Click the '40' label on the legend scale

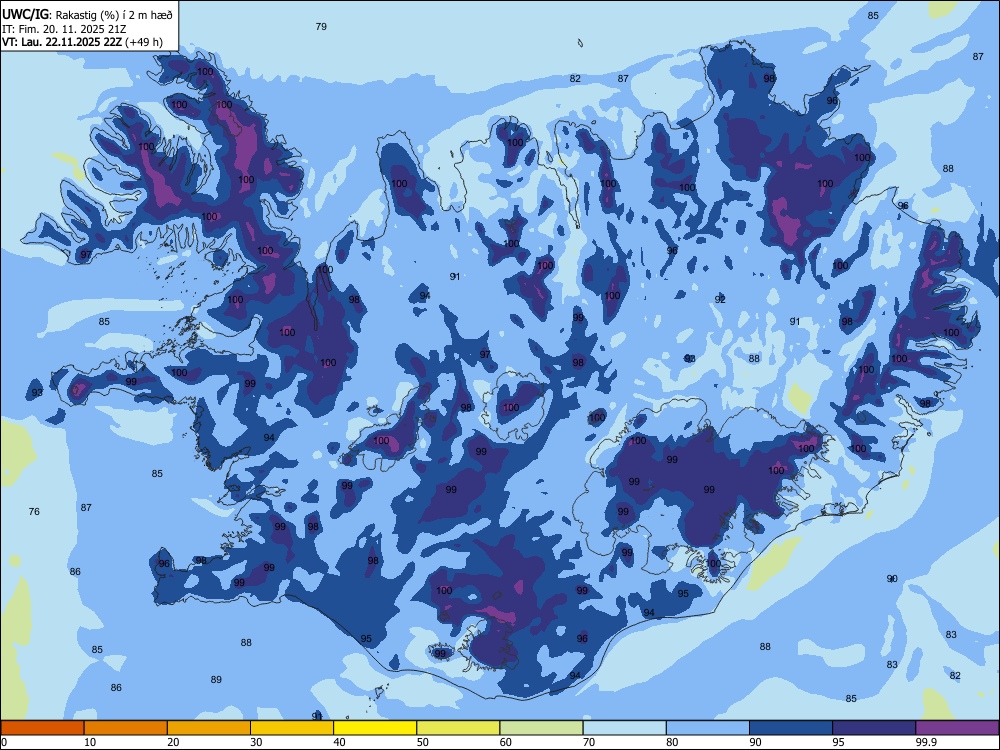pyautogui.click(x=339, y=742)
